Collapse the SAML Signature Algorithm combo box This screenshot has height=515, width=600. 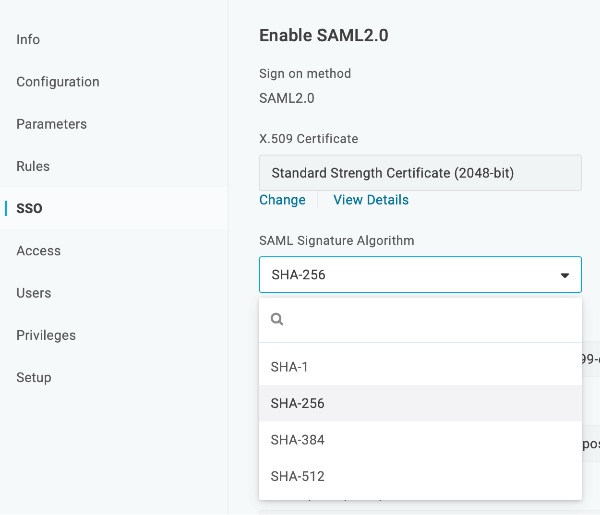[420, 275]
